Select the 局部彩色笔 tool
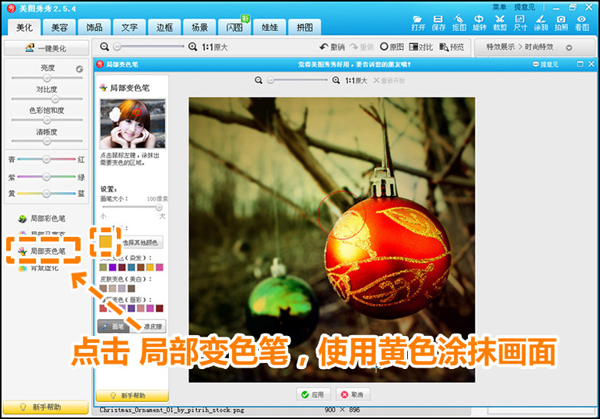The width and height of the screenshot is (600, 419). coord(42,218)
